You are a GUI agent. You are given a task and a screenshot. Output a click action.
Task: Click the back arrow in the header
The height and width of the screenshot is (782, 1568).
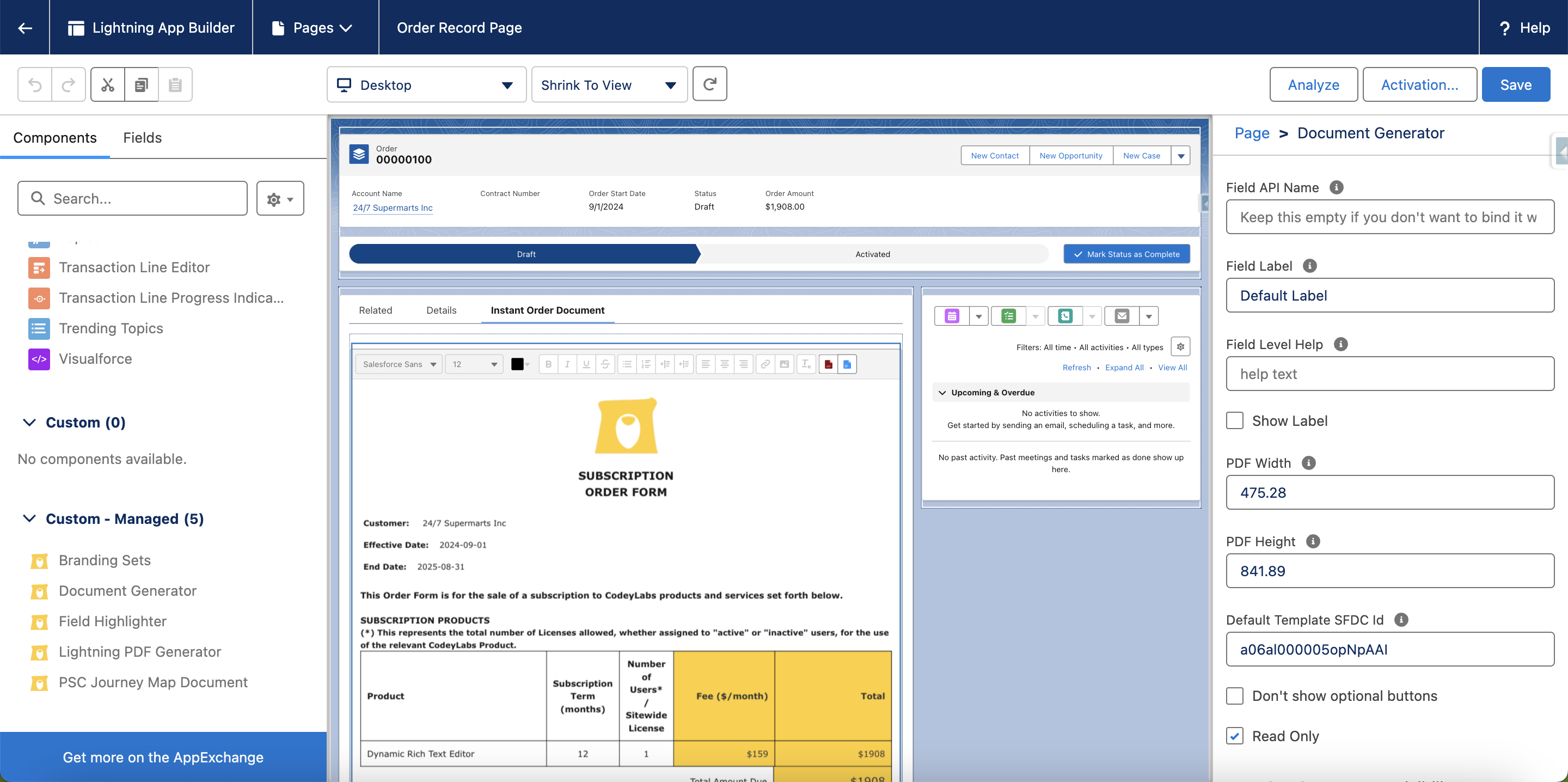25,27
